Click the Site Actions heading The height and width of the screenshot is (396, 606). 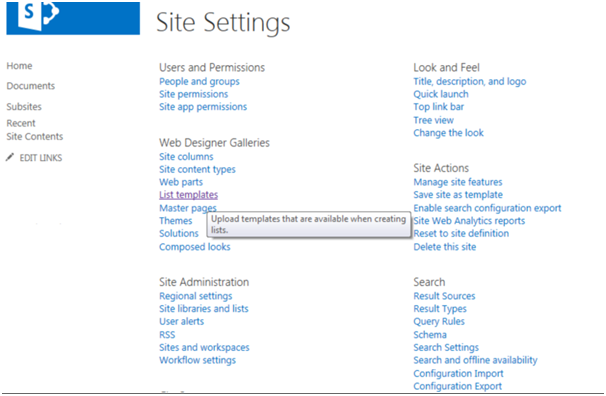441,168
